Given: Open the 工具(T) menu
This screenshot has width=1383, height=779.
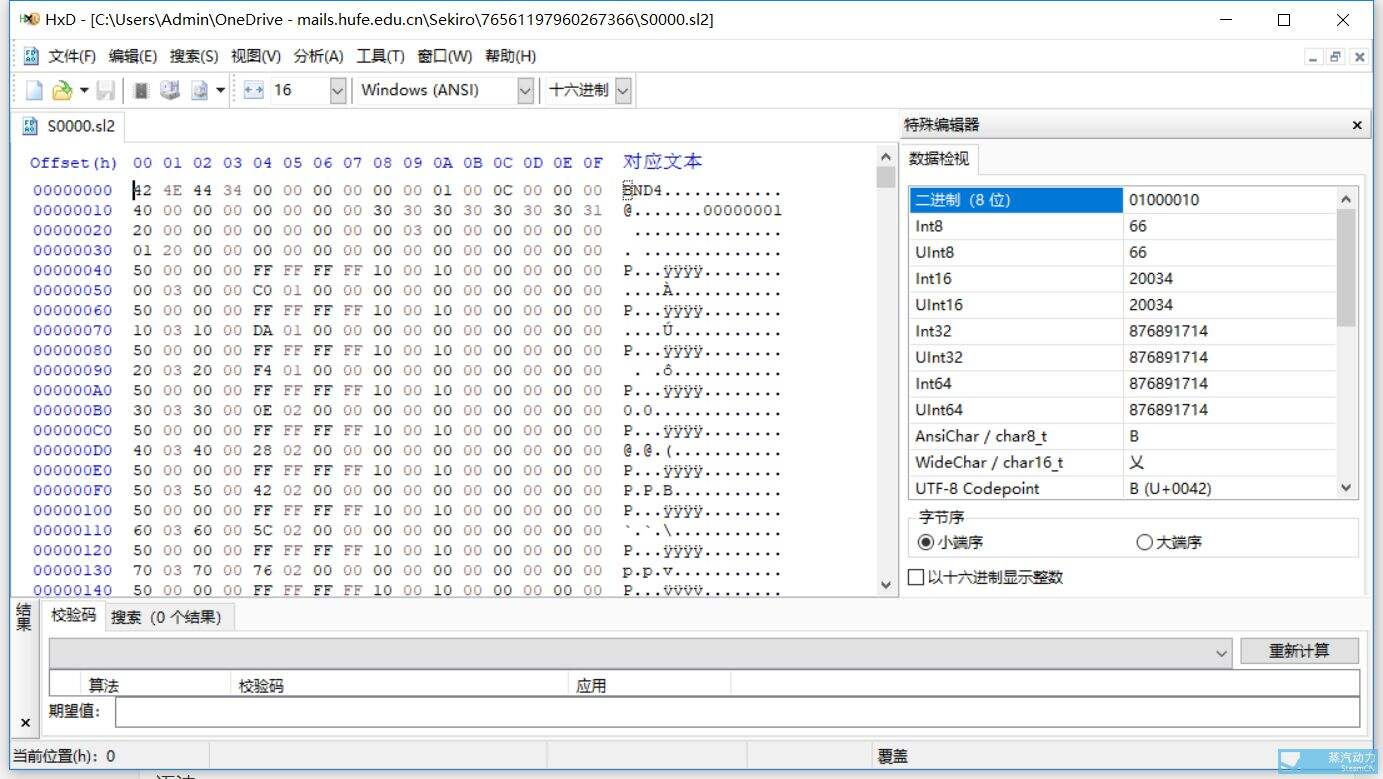Looking at the screenshot, I should (x=381, y=56).
